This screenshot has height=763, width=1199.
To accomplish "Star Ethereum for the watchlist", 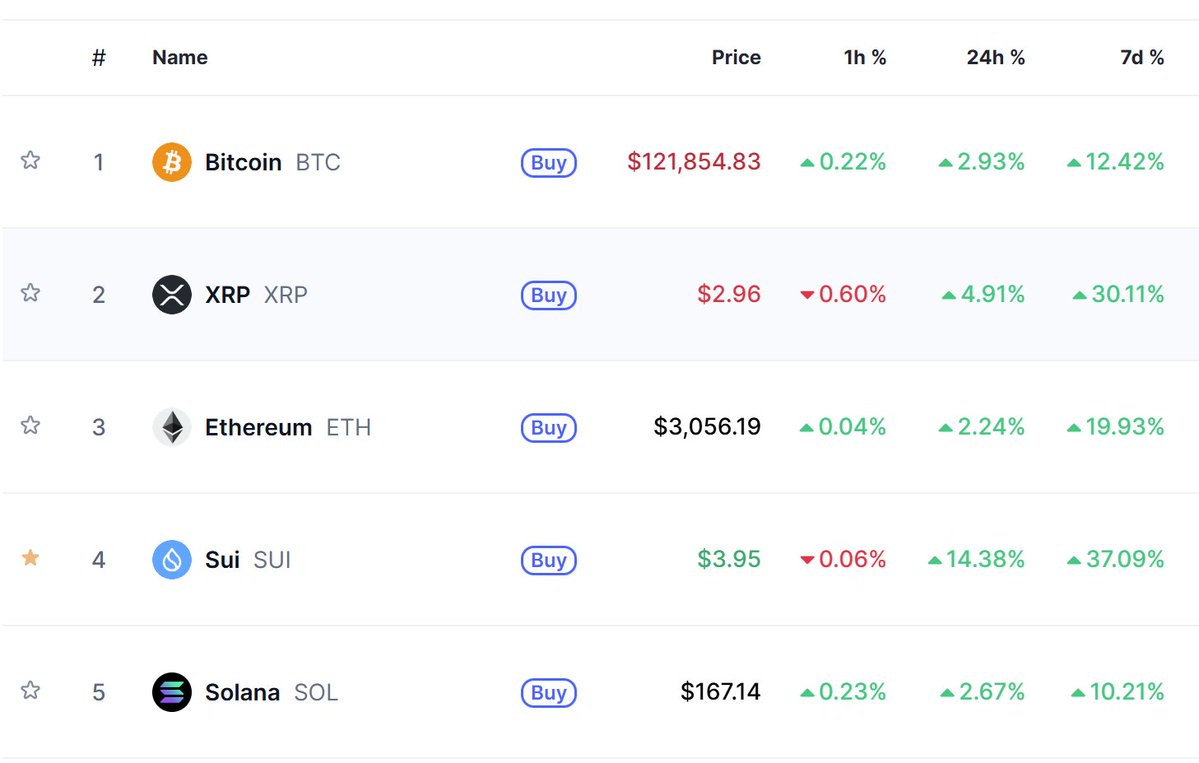I will pos(30,424).
